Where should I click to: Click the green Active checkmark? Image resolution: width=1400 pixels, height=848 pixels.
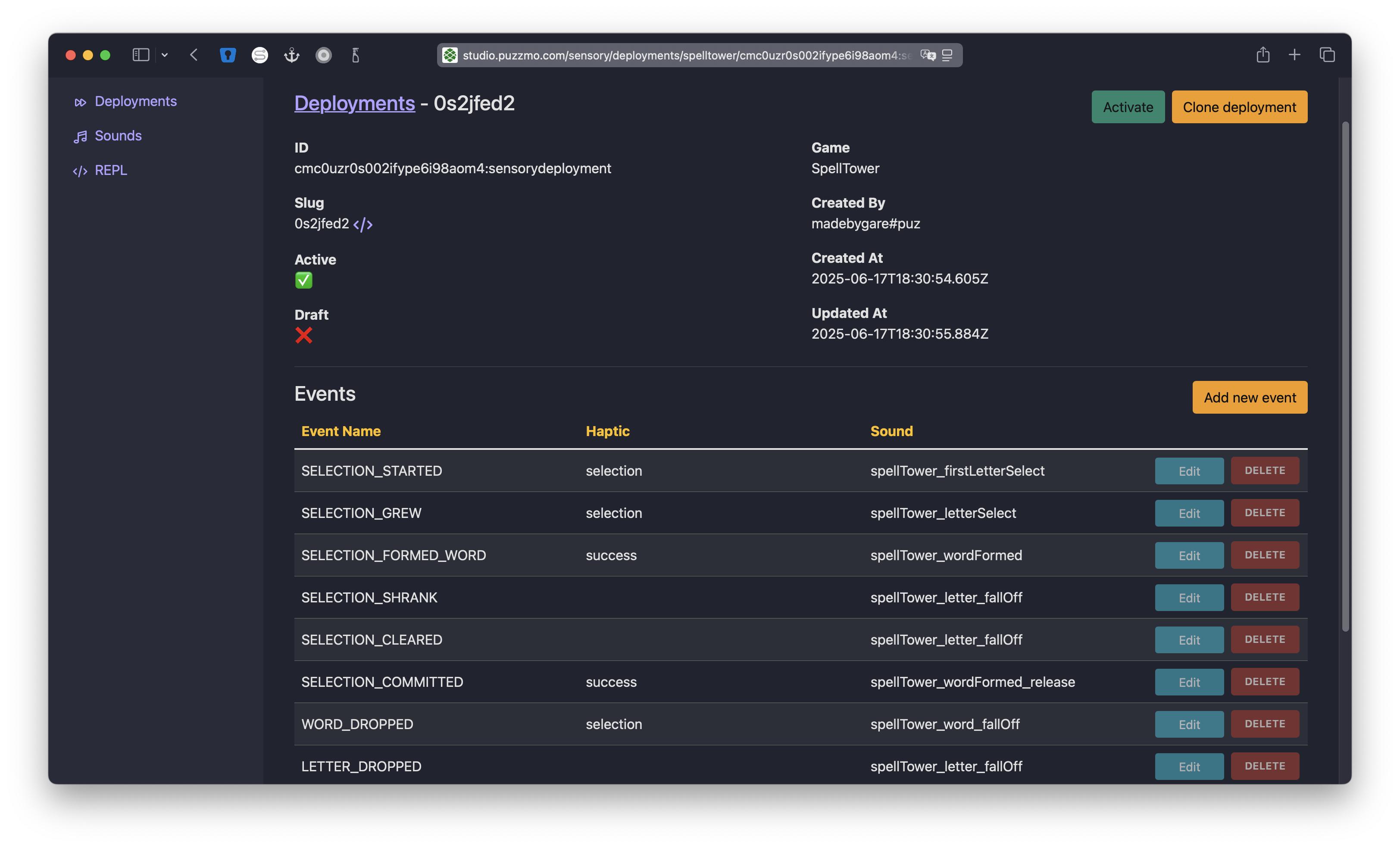303,280
